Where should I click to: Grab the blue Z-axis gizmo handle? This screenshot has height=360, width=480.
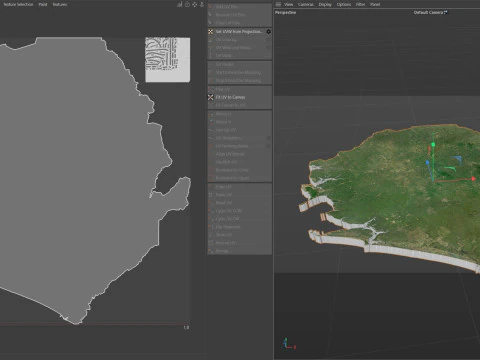tap(427, 163)
